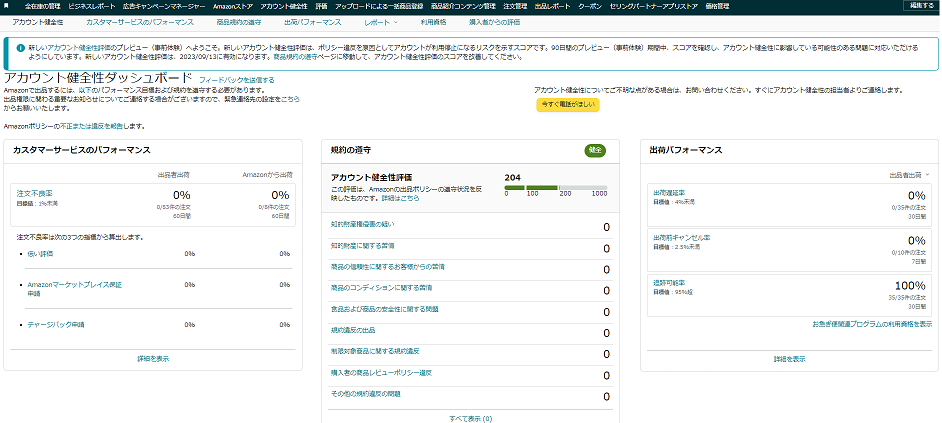Click the account health score progress bar
This screenshot has width=942, height=423.
click(x=556, y=187)
